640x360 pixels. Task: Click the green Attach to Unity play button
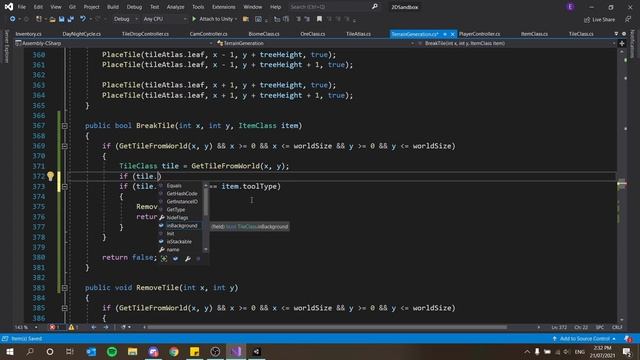tap(194, 19)
